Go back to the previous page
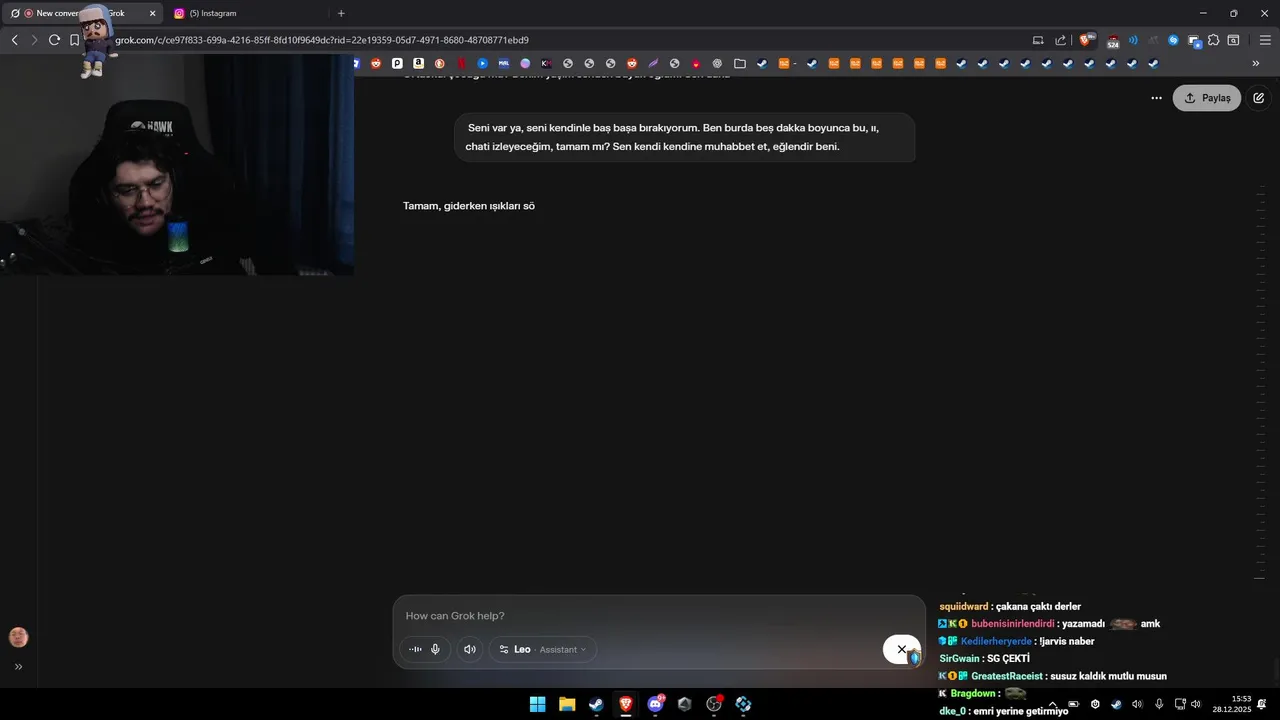 point(14,40)
